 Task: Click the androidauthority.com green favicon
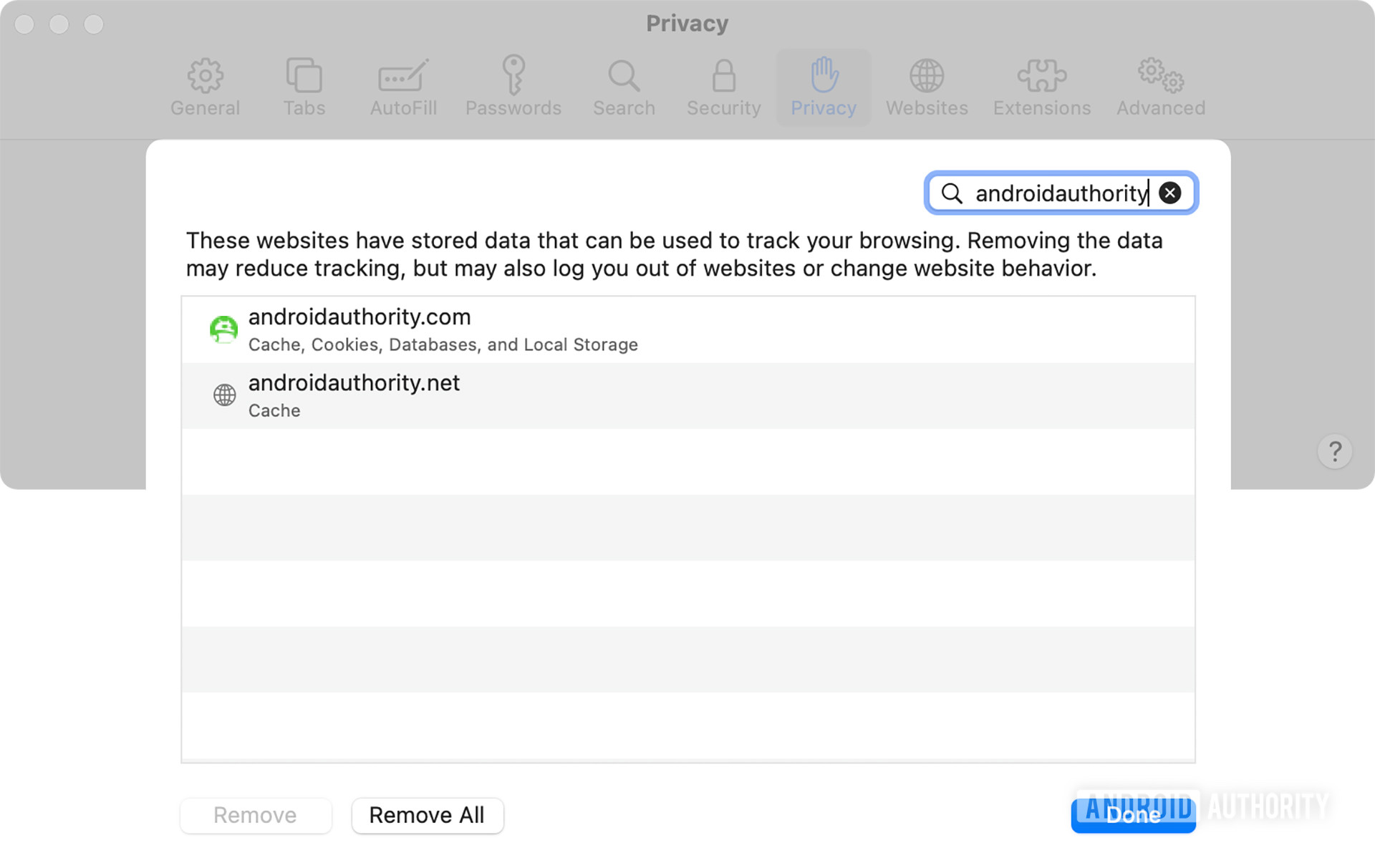click(x=223, y=329)
